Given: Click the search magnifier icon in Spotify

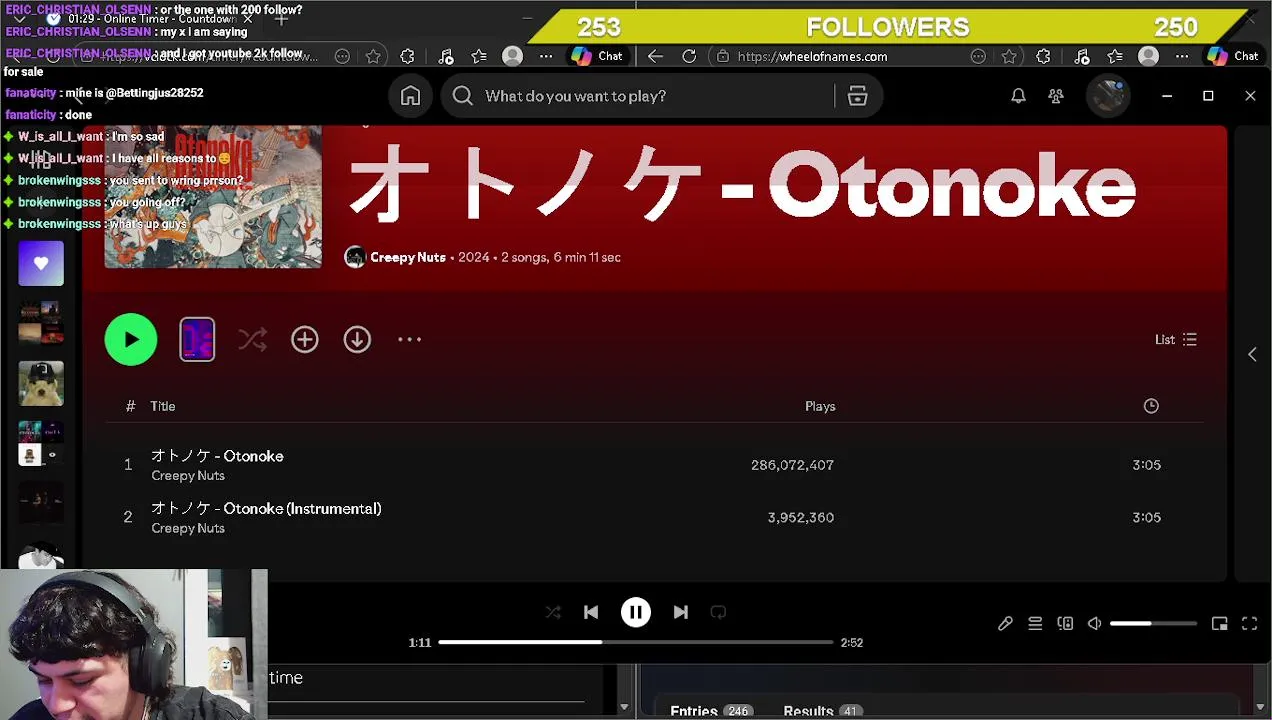Looking at the screenshot, I should point(462,96).
